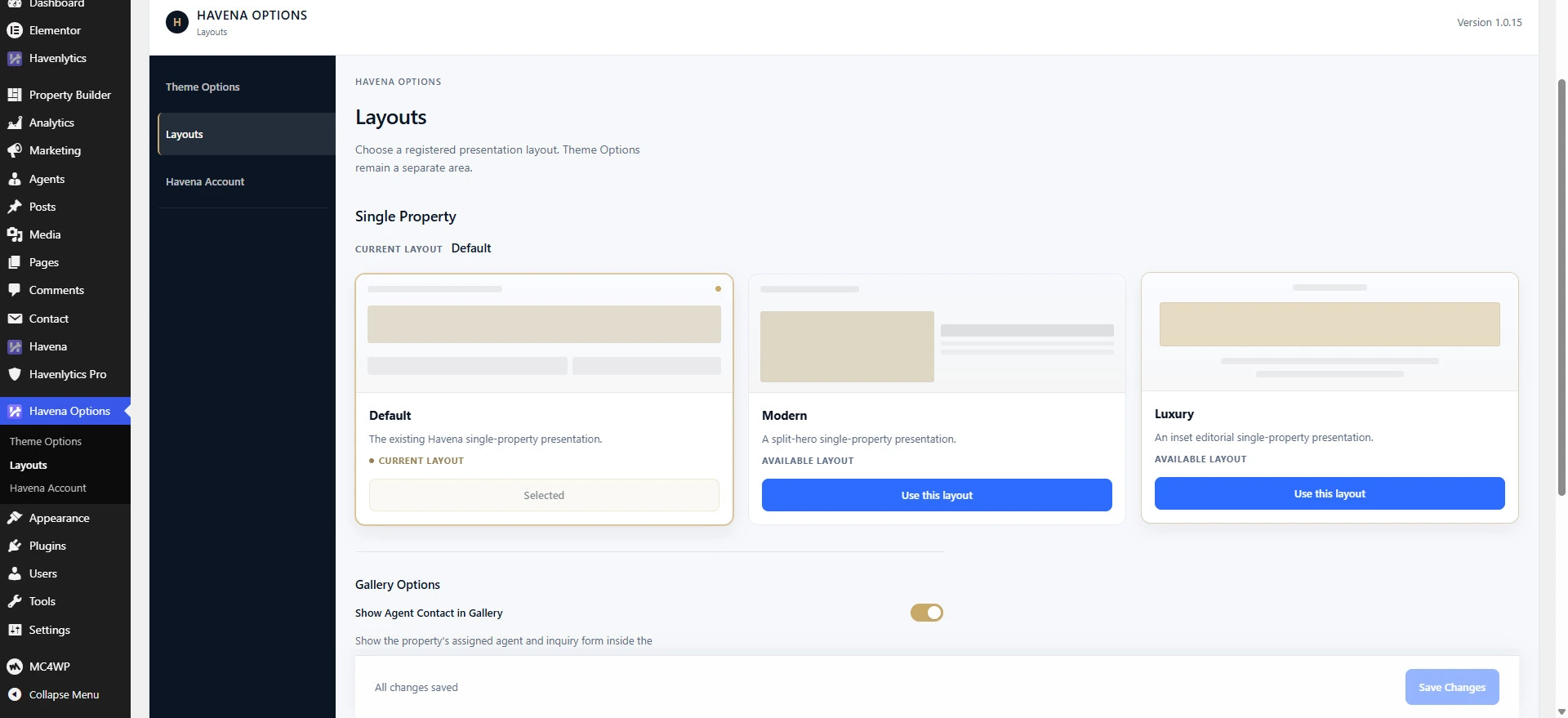This screenshot has width=1568, height=718.
Task: Click the Havenlytics menu icon
Action: point(15,58)
